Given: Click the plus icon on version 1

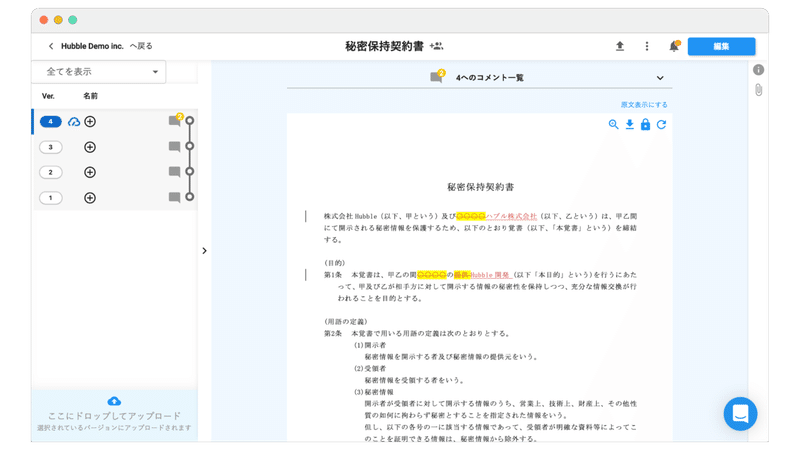Looking at the screenshot, I should click(90, 198).
